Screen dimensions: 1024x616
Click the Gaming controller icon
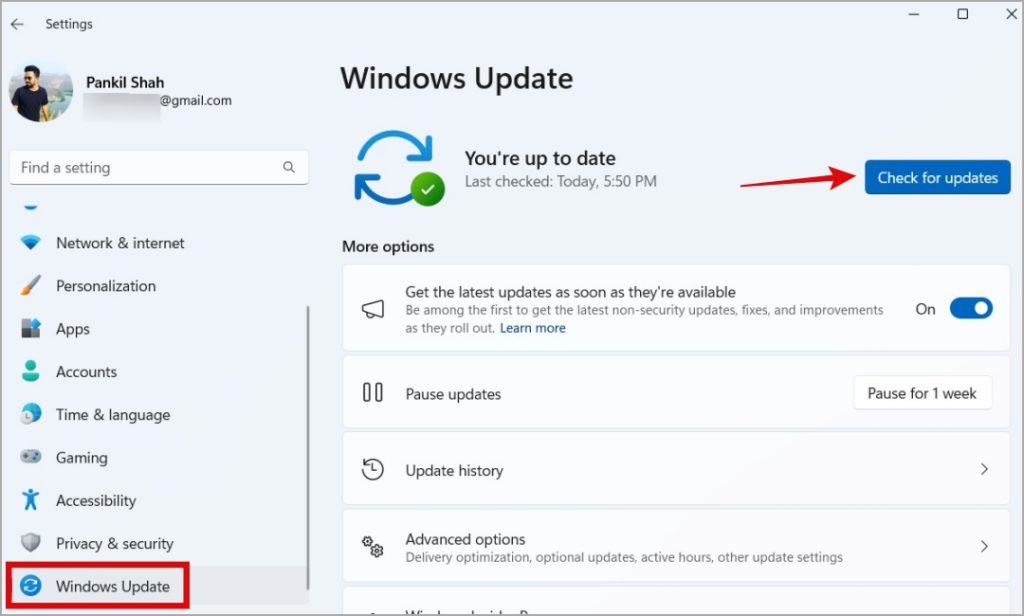coord(30,457)
